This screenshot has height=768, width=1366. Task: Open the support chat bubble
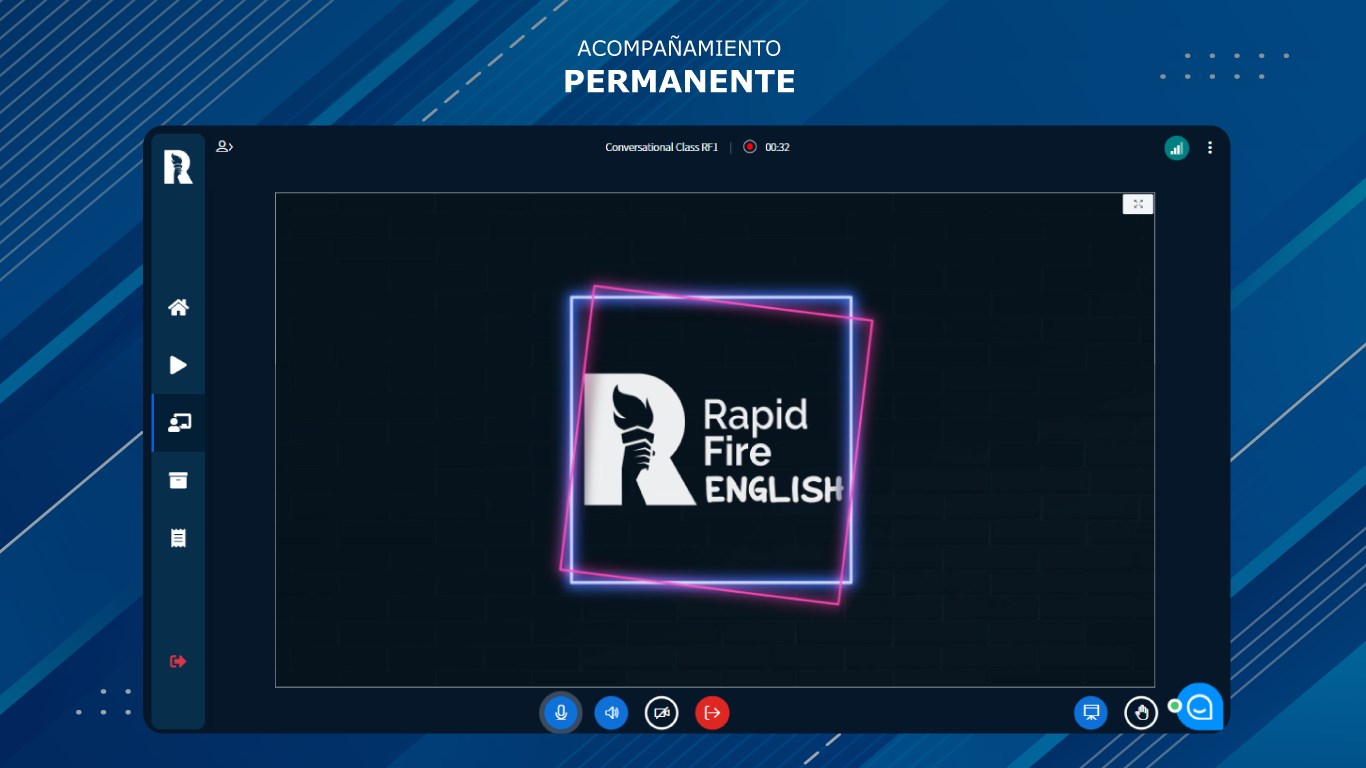pyautogui.click(x=1200, y=707)
